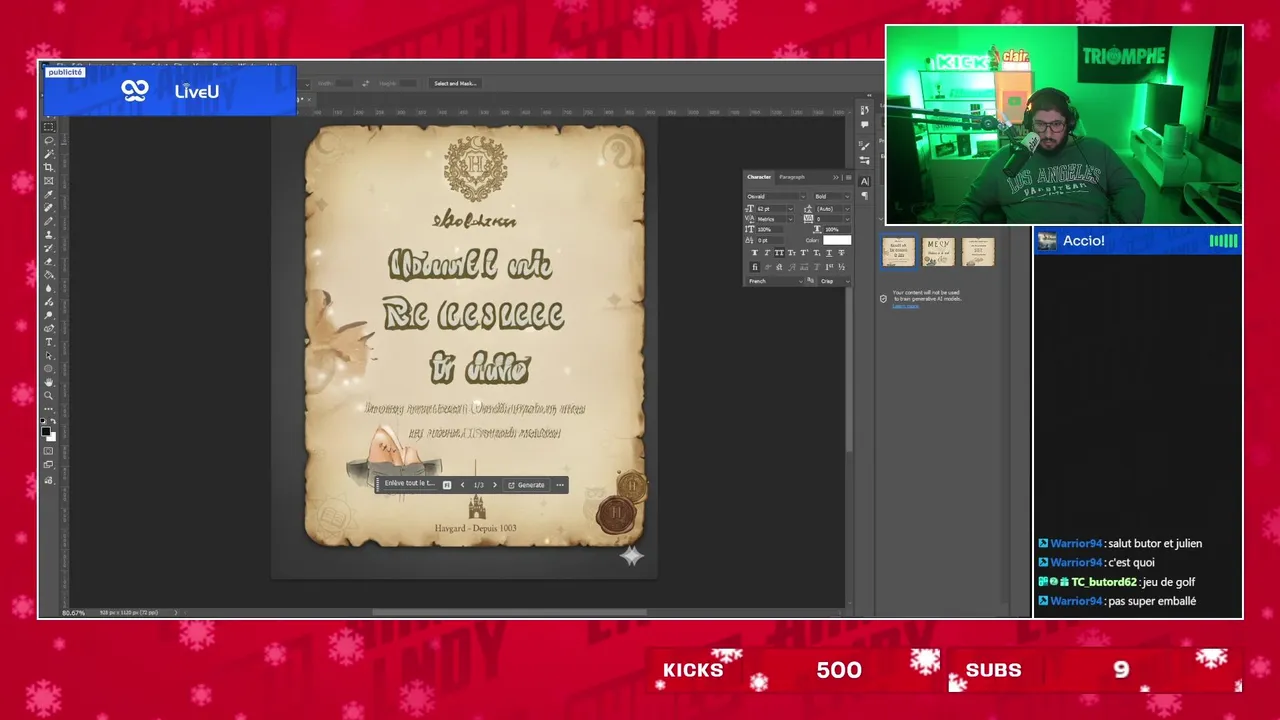The width and height of the screenshot is (1280, 720).
Task: Toggle All Caps in Character panel
Action: coord(779,253)
